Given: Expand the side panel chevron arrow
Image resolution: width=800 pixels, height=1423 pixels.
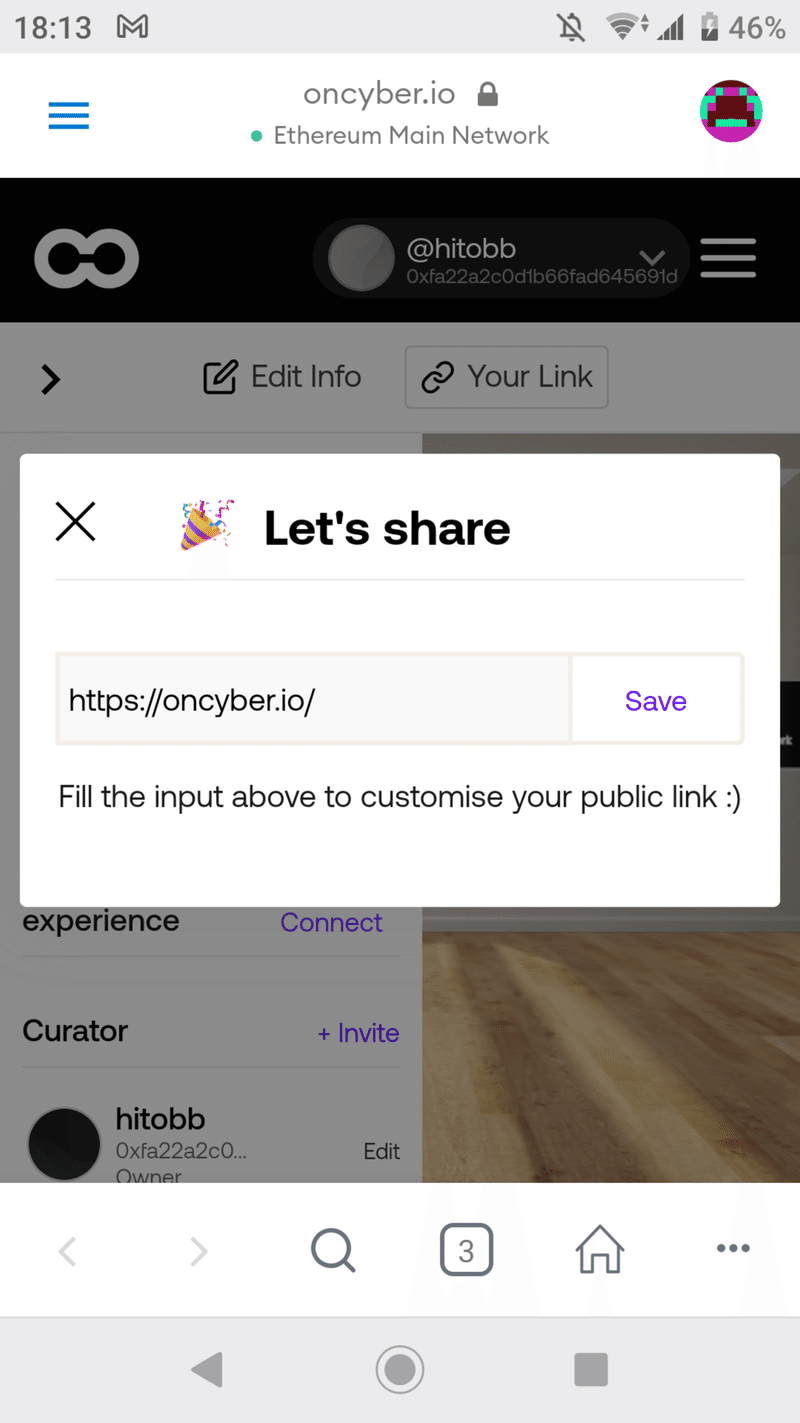Looking at the screenshot, I should [x=50, y=379].
